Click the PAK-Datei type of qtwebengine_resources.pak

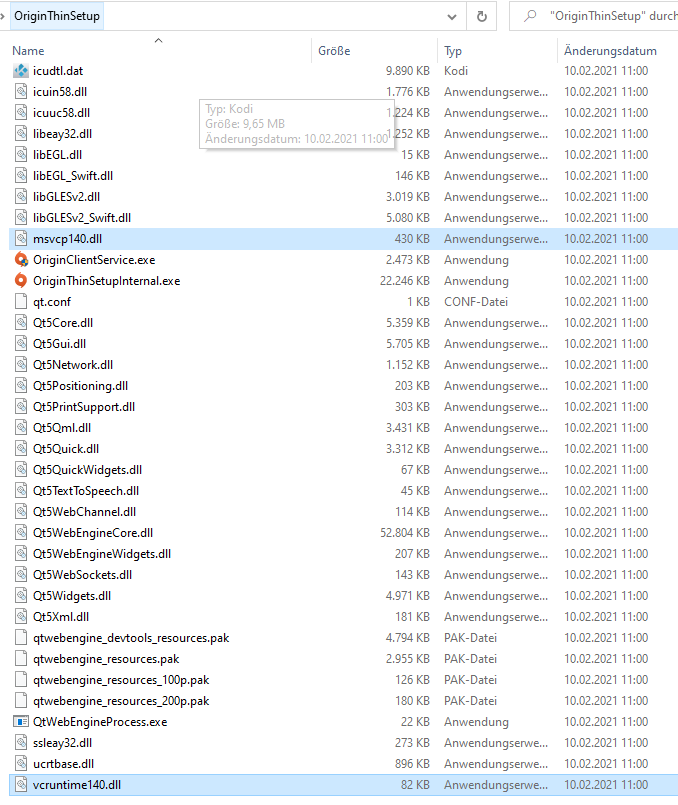471,659
